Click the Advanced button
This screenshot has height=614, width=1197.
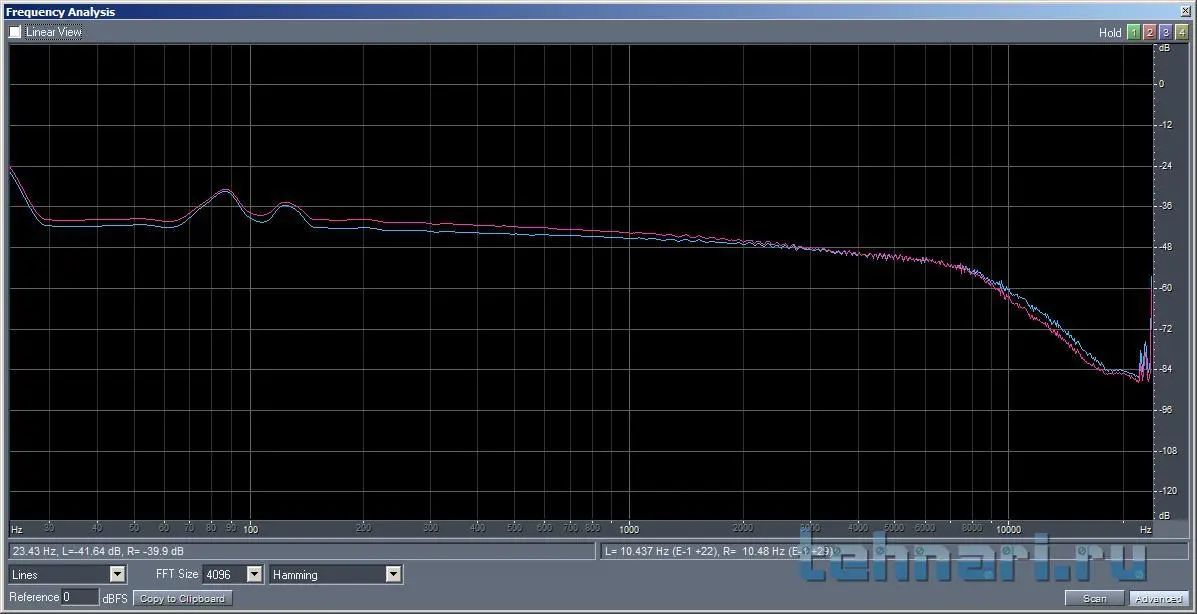1159,599
